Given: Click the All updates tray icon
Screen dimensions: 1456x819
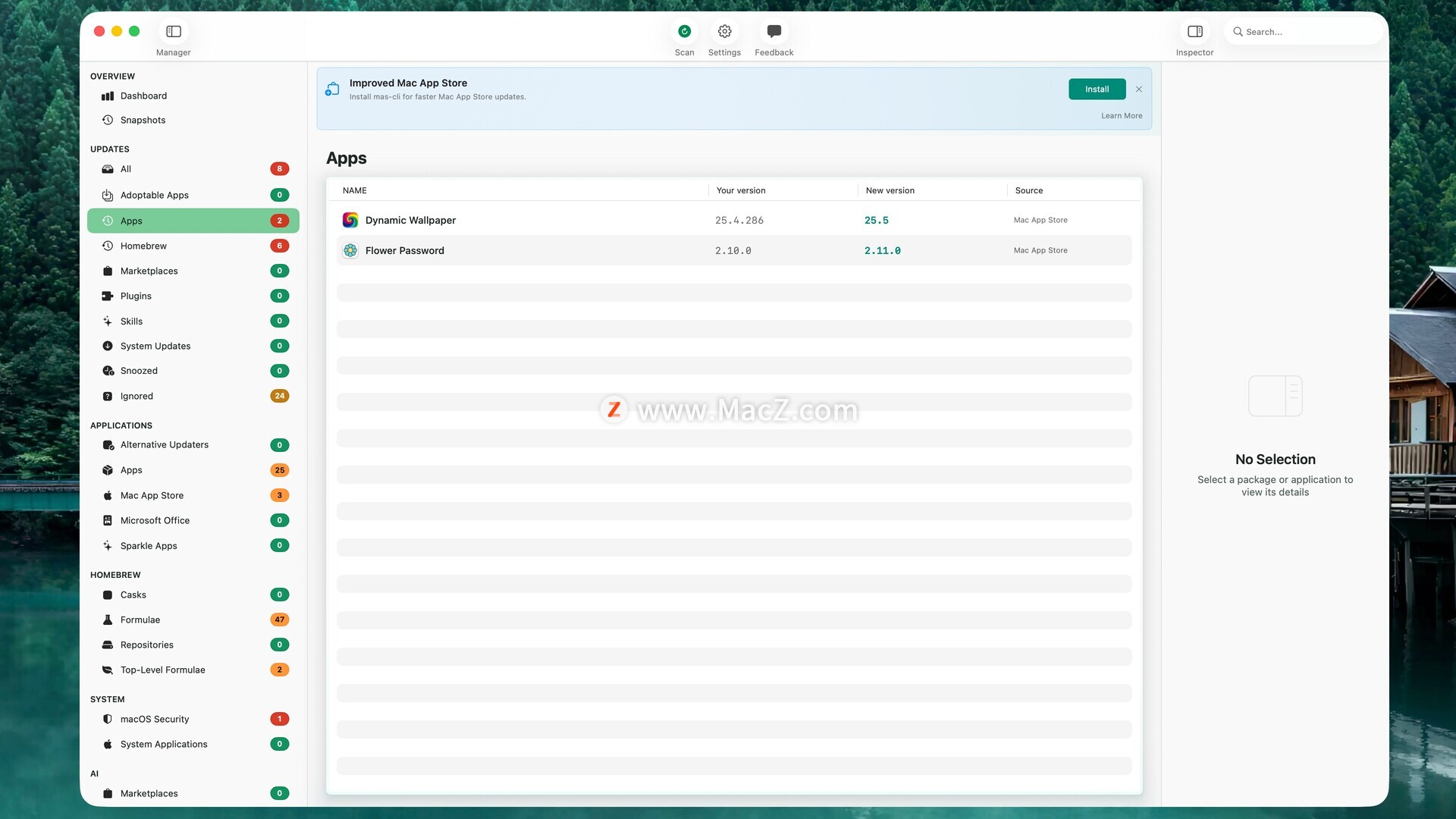Looking at the screenshot, I should (x=108, y=169).
